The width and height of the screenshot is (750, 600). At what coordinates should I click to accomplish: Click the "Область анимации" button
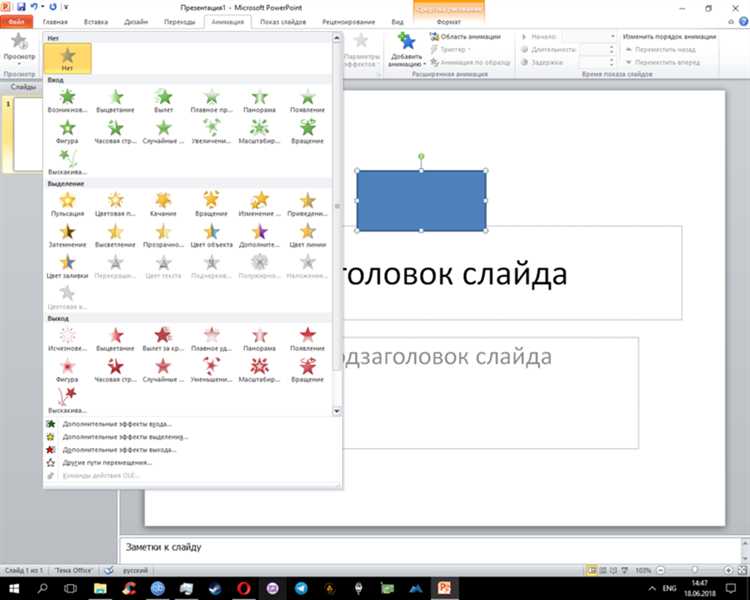click(x=465, y=36)
